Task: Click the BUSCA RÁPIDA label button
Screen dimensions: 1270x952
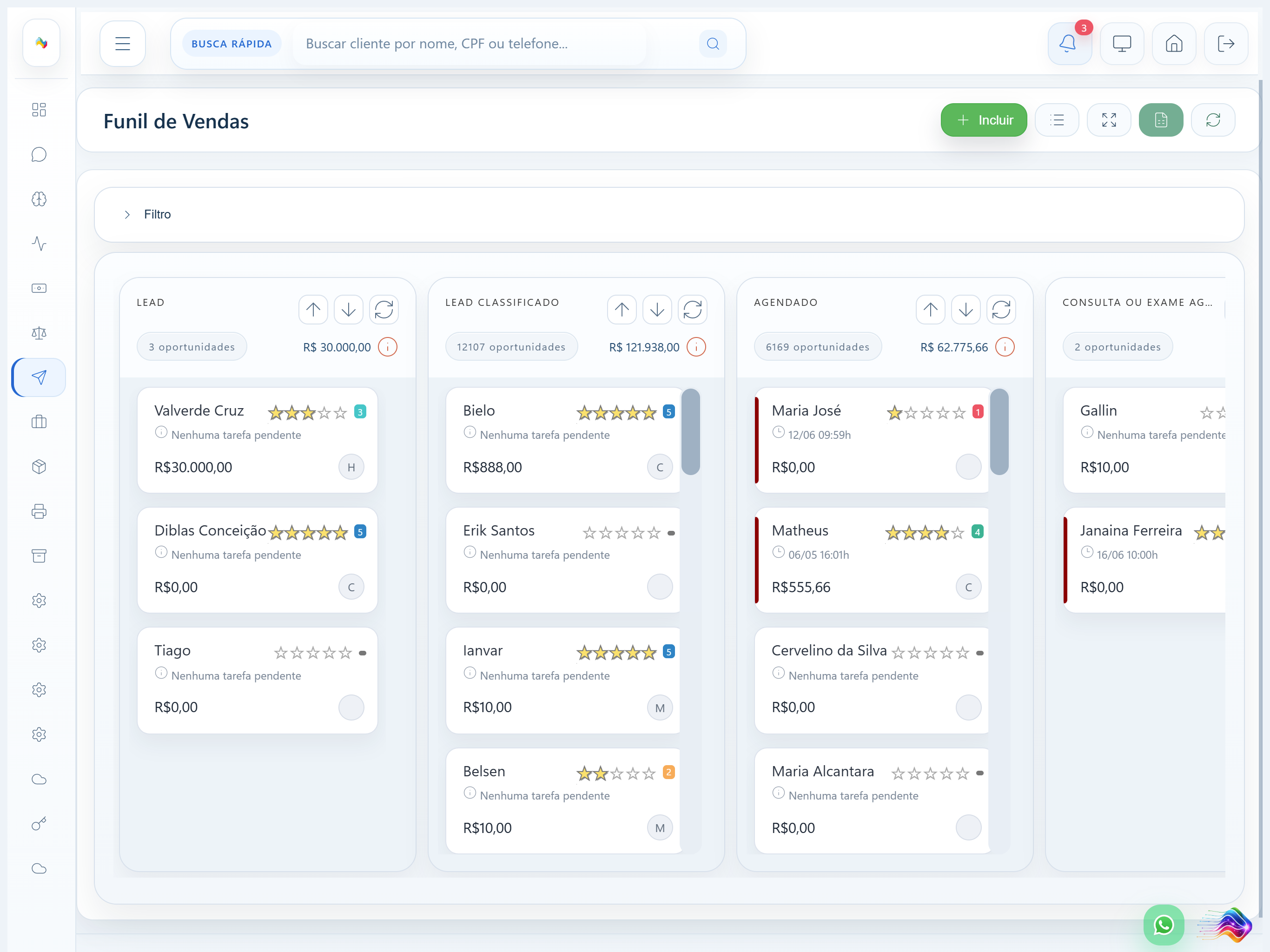Action: (232, 44)
